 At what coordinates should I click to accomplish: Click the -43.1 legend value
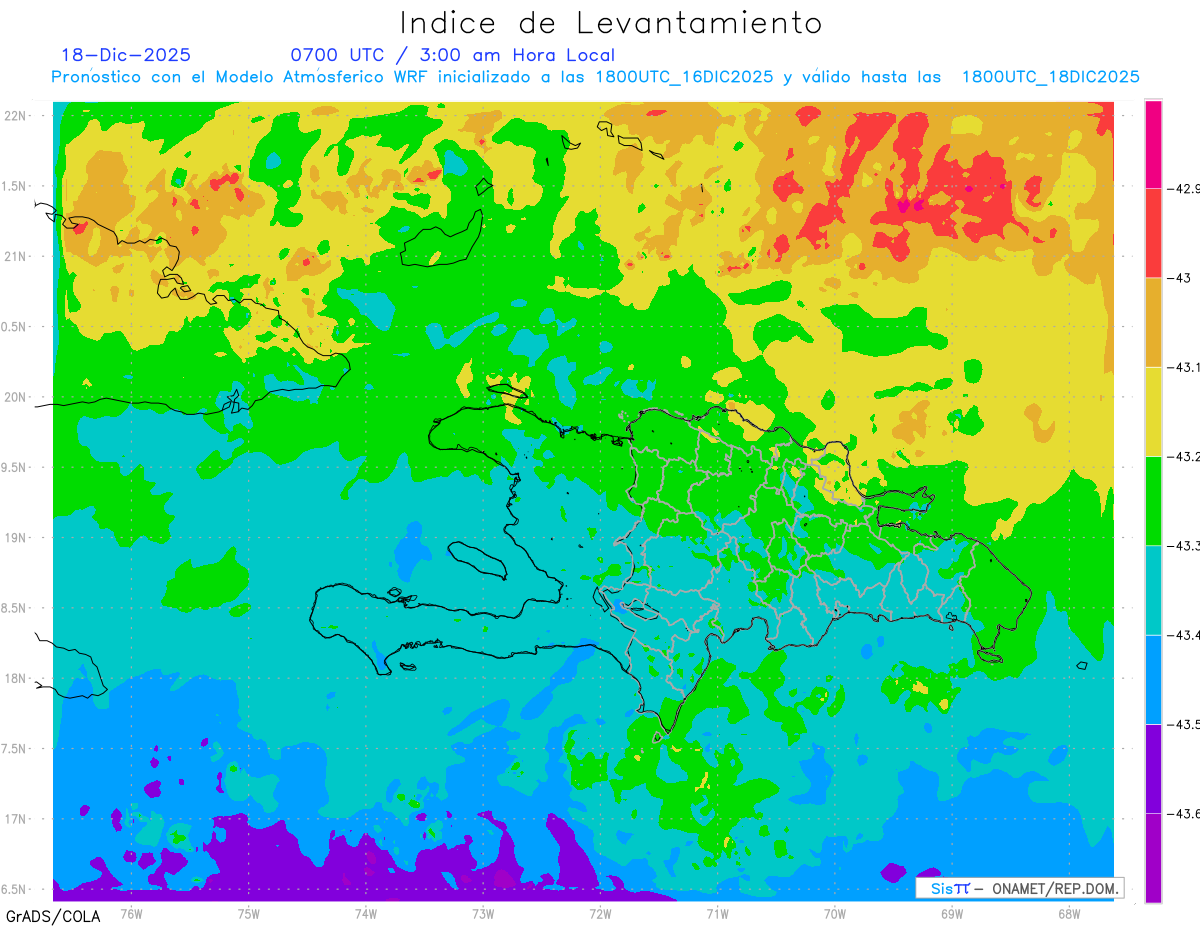click(1184, 367)
